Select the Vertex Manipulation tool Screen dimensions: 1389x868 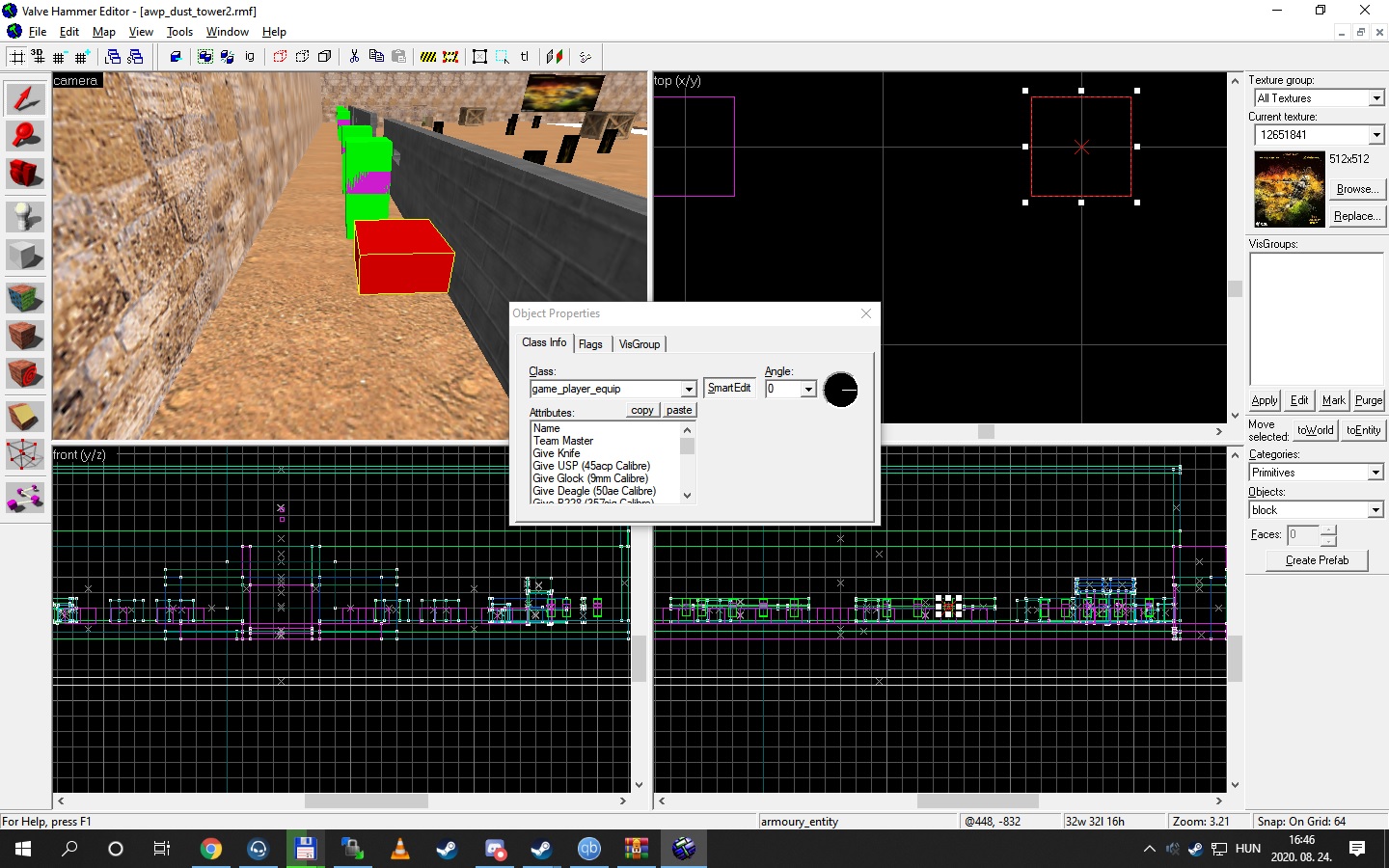[25, 454]
